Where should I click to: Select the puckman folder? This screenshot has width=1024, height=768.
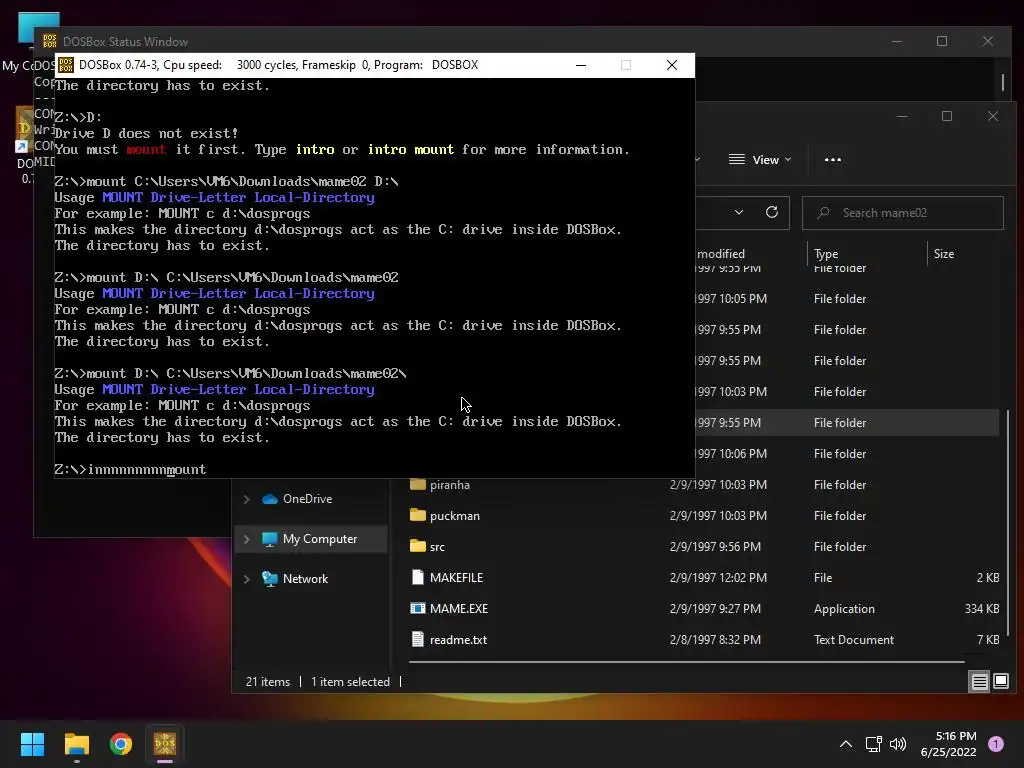704,515
